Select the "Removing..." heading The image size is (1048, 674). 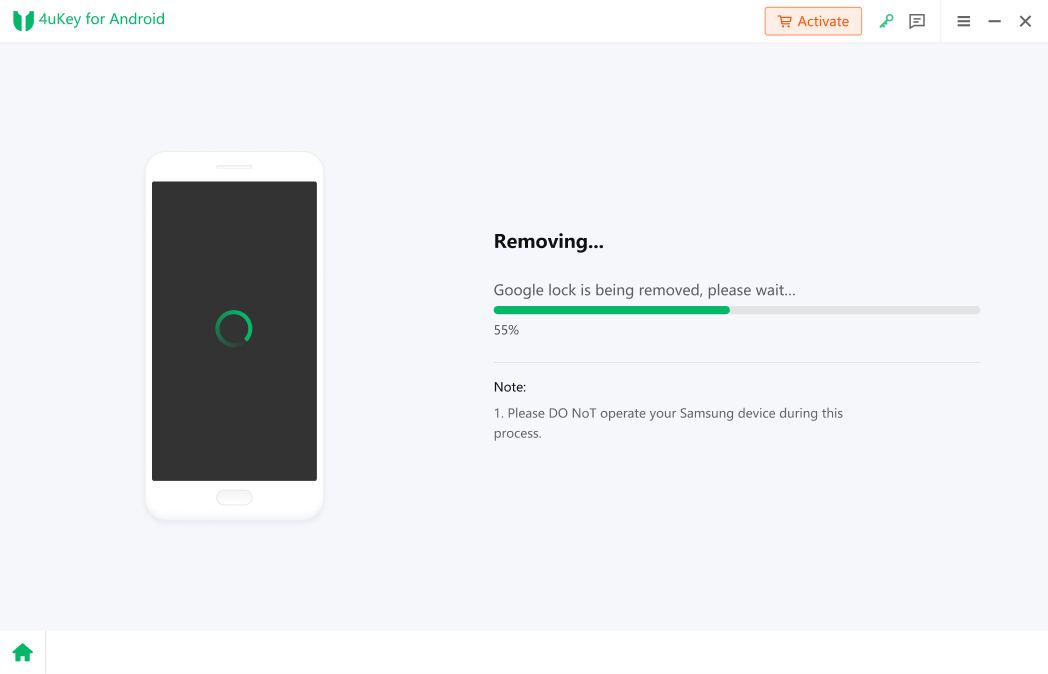(548, 241)
